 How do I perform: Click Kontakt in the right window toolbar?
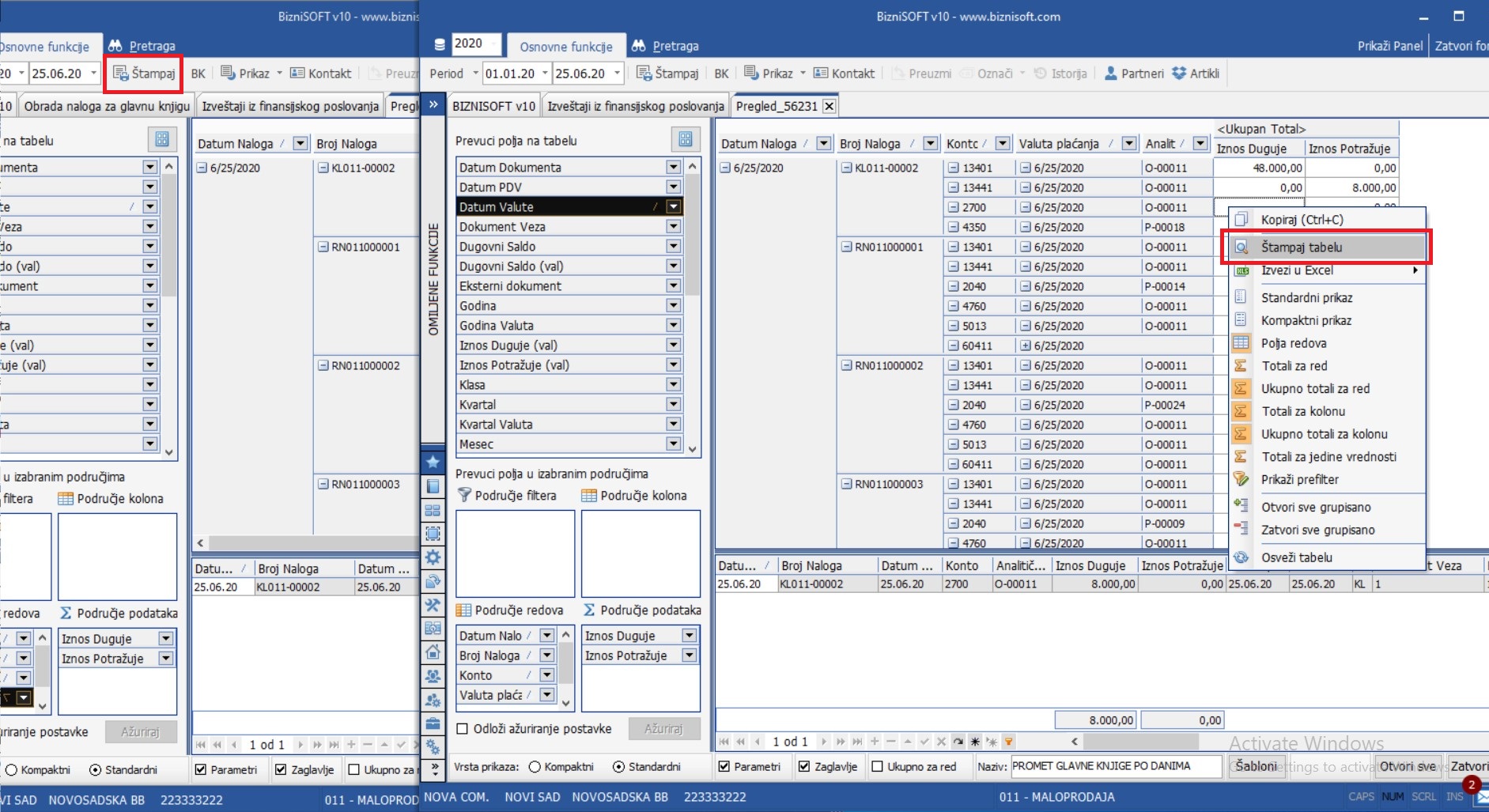[x=844, y=74]
